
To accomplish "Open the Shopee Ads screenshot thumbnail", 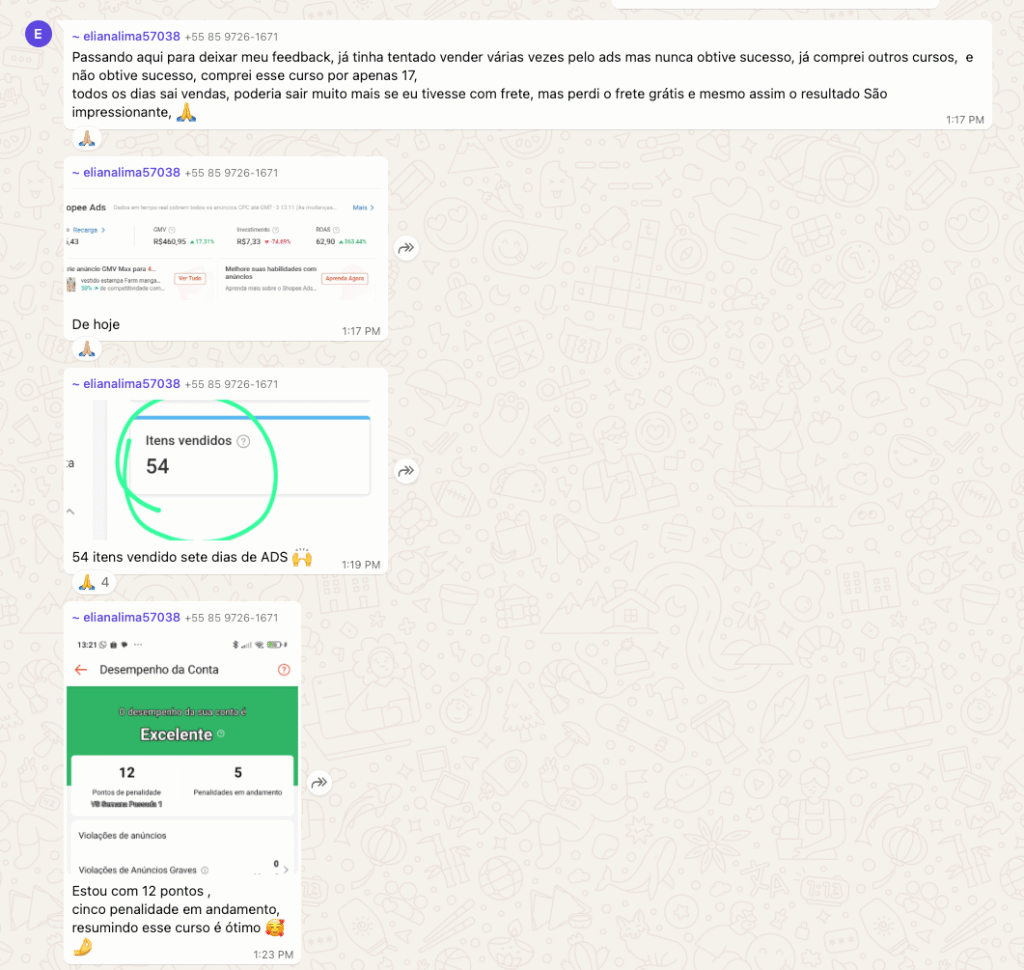I will 226,249.
